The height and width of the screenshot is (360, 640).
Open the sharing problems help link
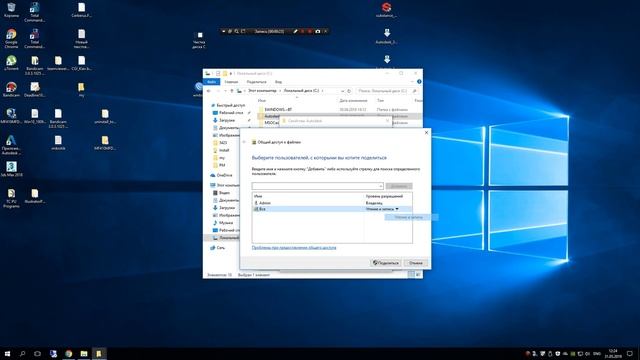click(294, 247)
